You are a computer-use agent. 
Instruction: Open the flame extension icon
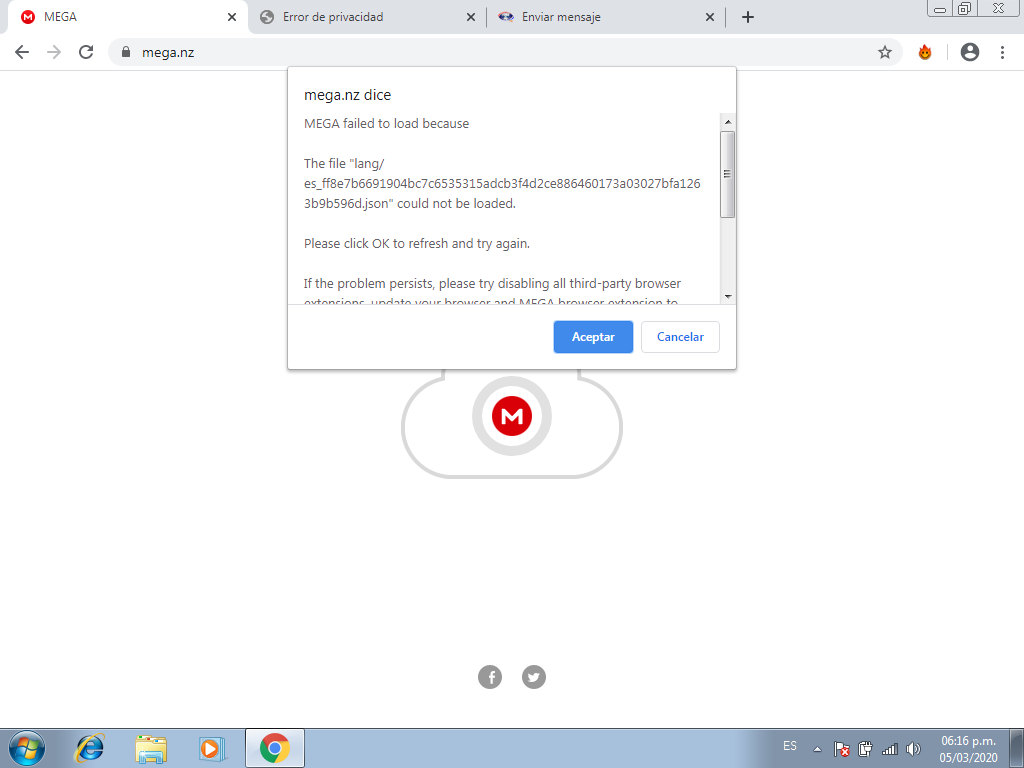[x=925, y=52]
